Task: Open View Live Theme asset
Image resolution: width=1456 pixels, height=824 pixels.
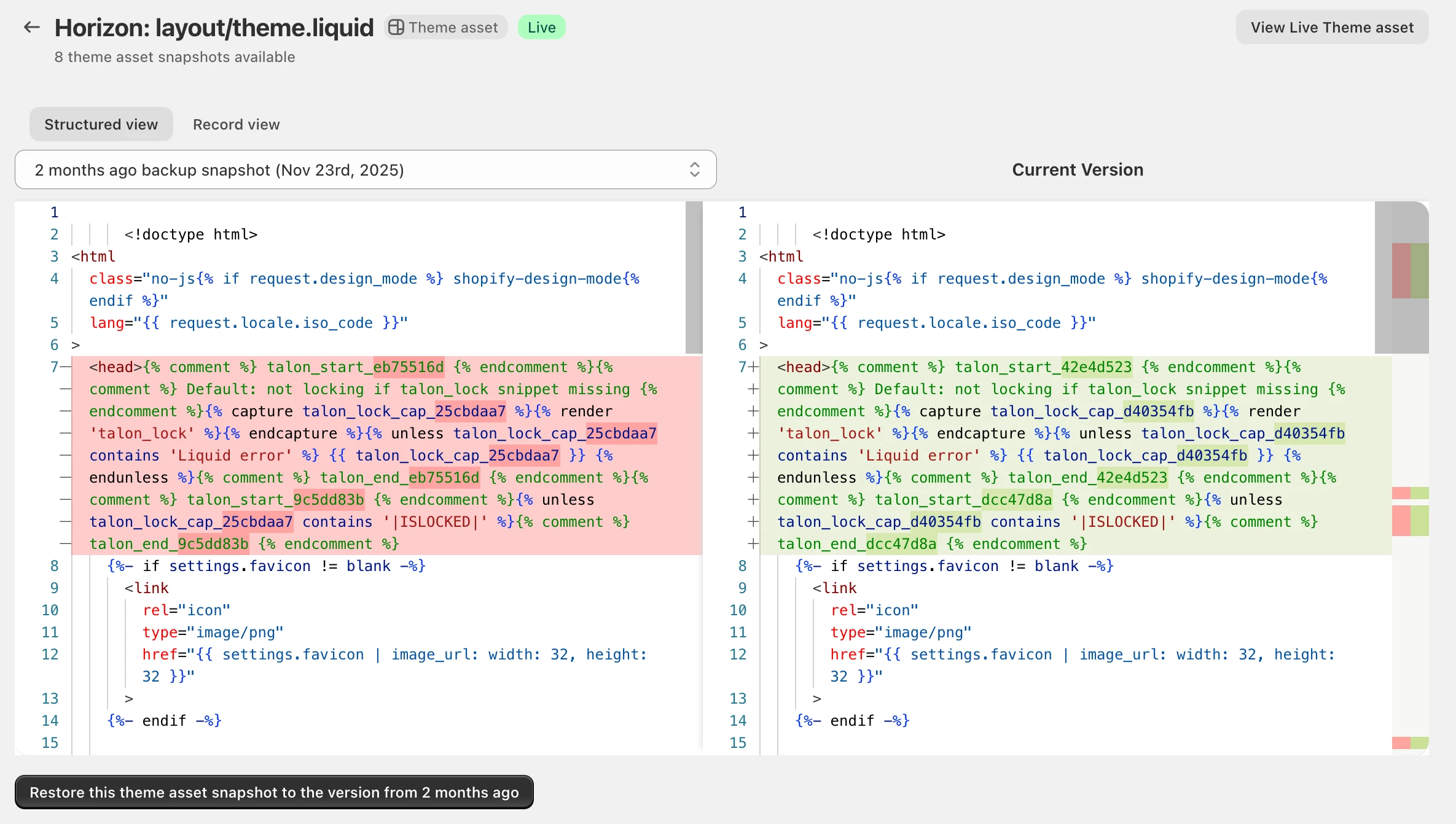Action: 1332,28
